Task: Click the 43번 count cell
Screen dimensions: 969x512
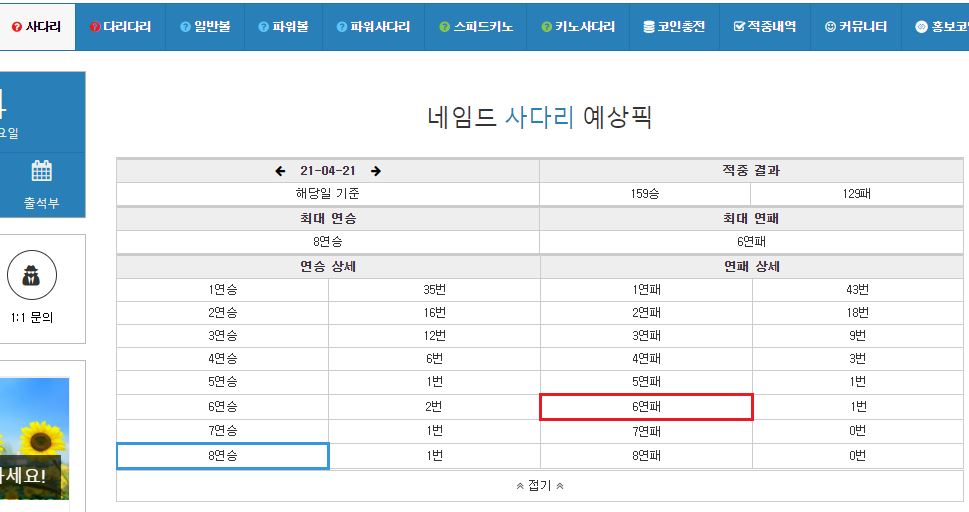Action: tap(858, 289)
